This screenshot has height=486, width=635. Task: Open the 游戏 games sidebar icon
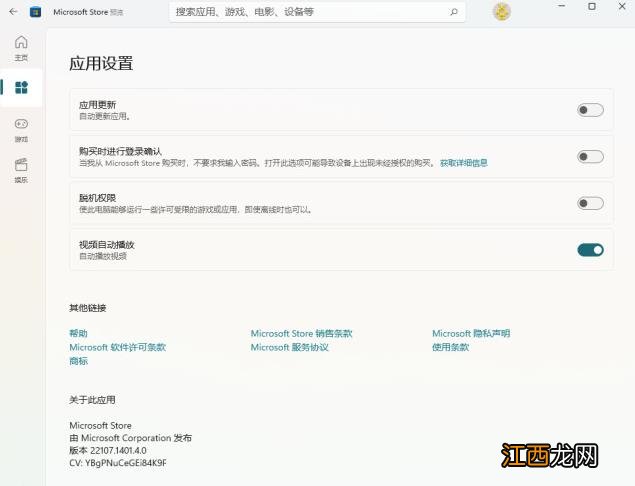(x=21, y=130)
